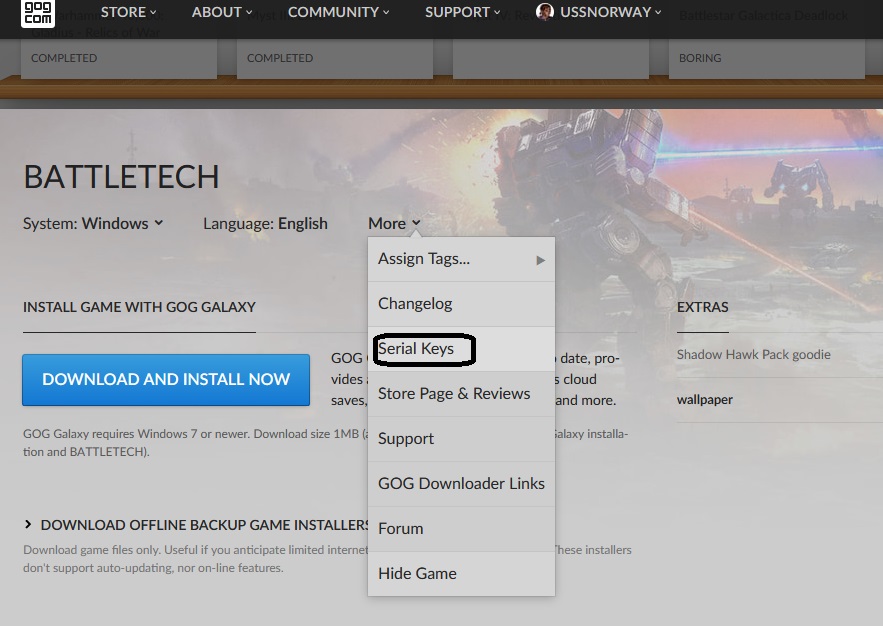Download the wallpaper extra
883x626 pixels.
click(x=704, y=400)
